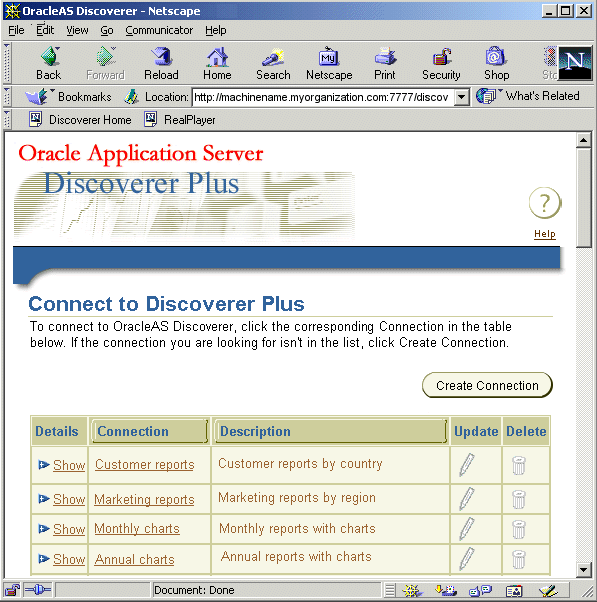Open the Security toolbar icon

click(x=441, y=63)
